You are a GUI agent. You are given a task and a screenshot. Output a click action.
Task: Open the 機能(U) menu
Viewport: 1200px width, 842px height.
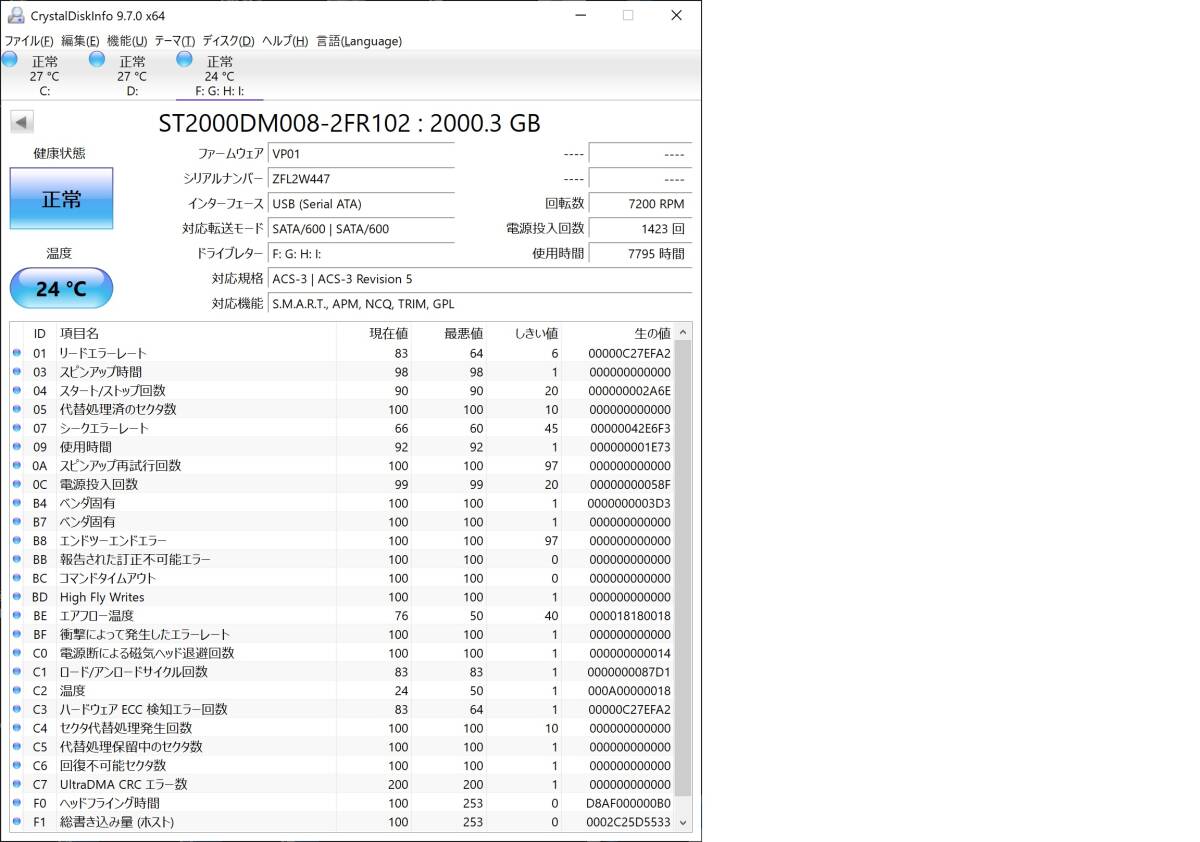pyautogui.click(x=127, y=41)
